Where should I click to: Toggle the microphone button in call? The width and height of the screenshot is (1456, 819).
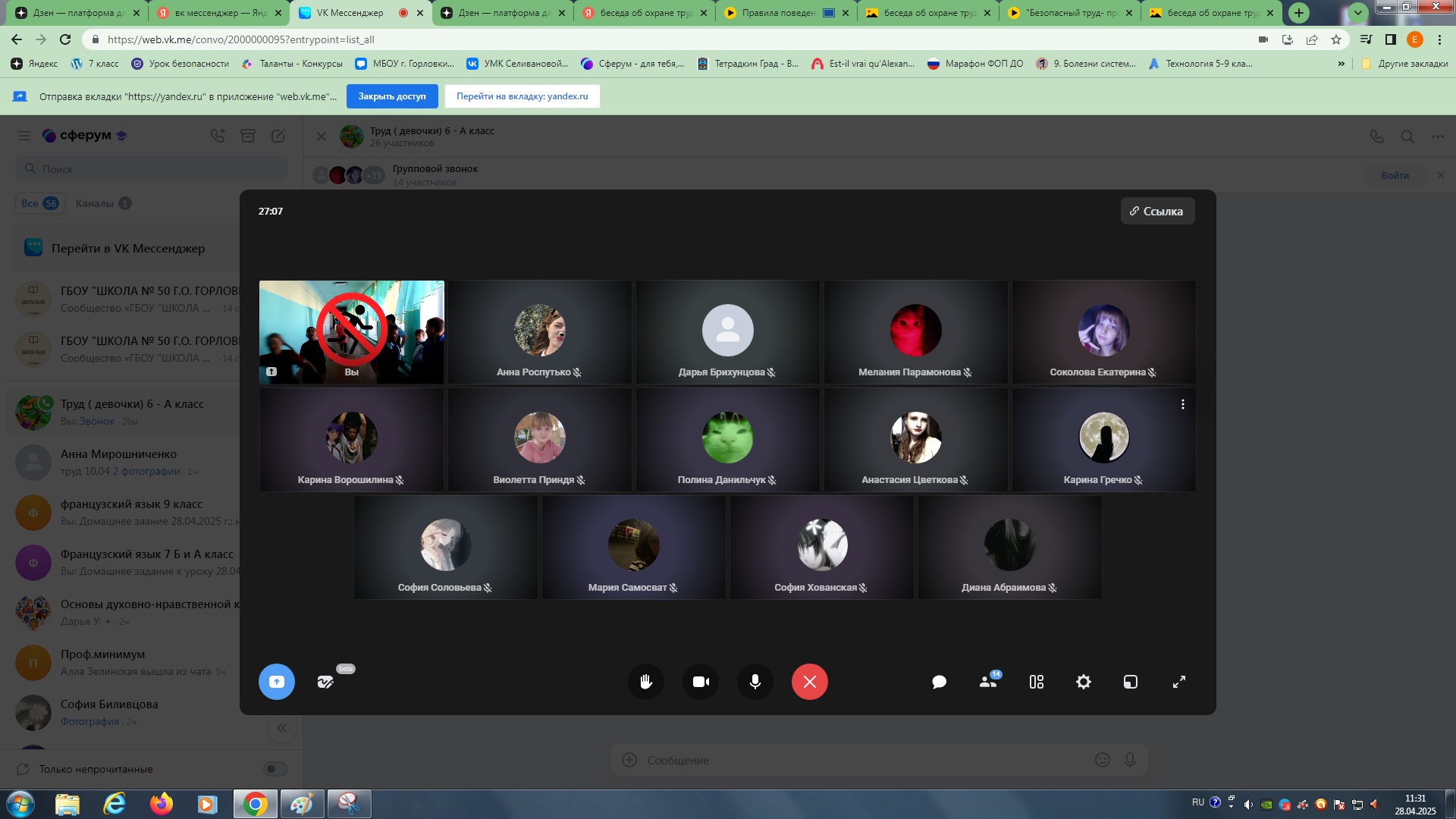755,682
